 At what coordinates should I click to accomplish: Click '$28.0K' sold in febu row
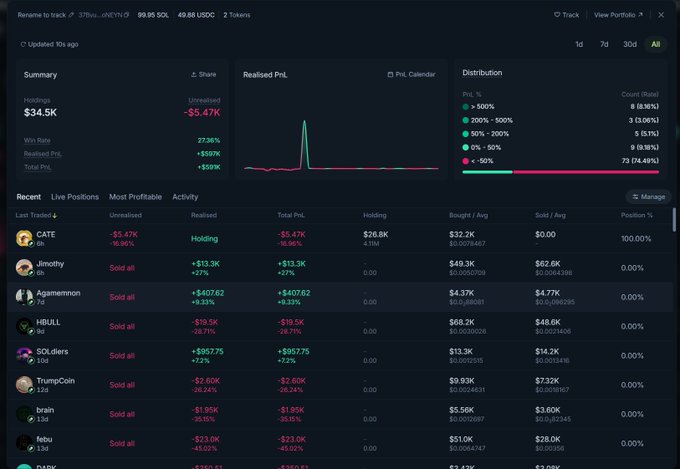[547, 439]
